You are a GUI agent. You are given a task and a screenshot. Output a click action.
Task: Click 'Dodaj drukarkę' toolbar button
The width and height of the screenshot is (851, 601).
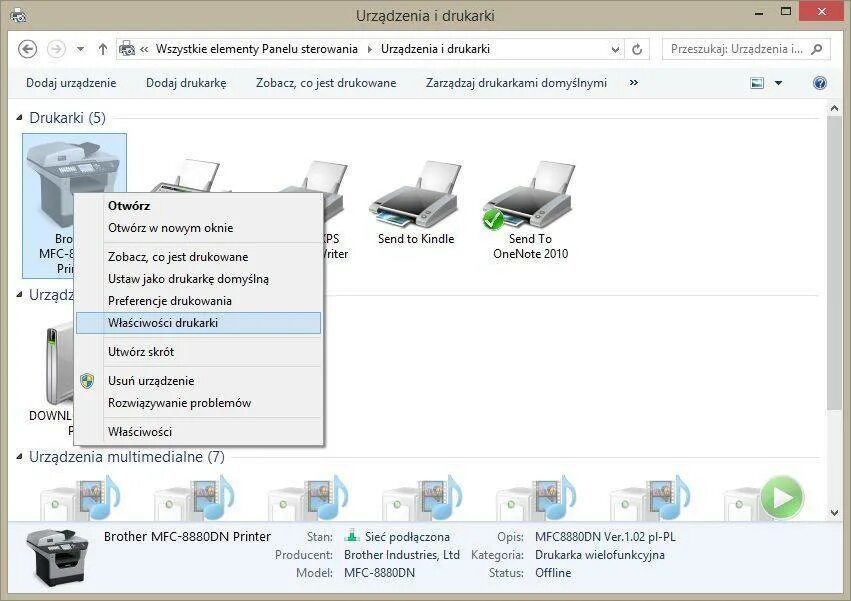(x=186, y=83)
